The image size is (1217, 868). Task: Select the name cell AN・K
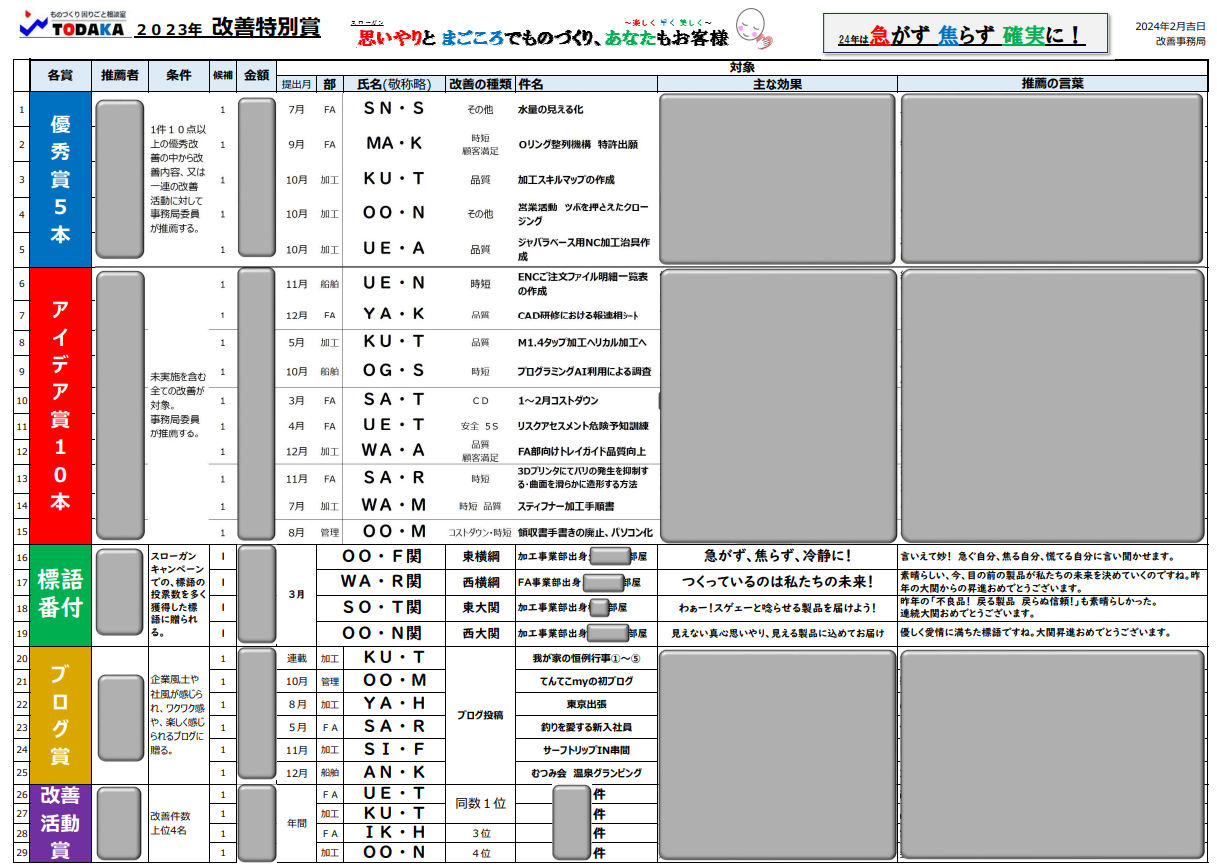394,772
